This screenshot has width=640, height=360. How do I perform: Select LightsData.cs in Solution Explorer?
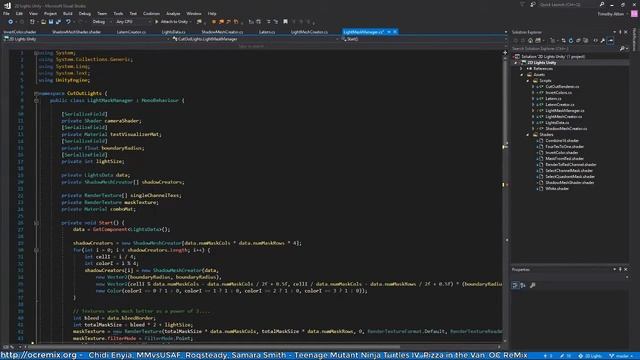click(557, 122)
